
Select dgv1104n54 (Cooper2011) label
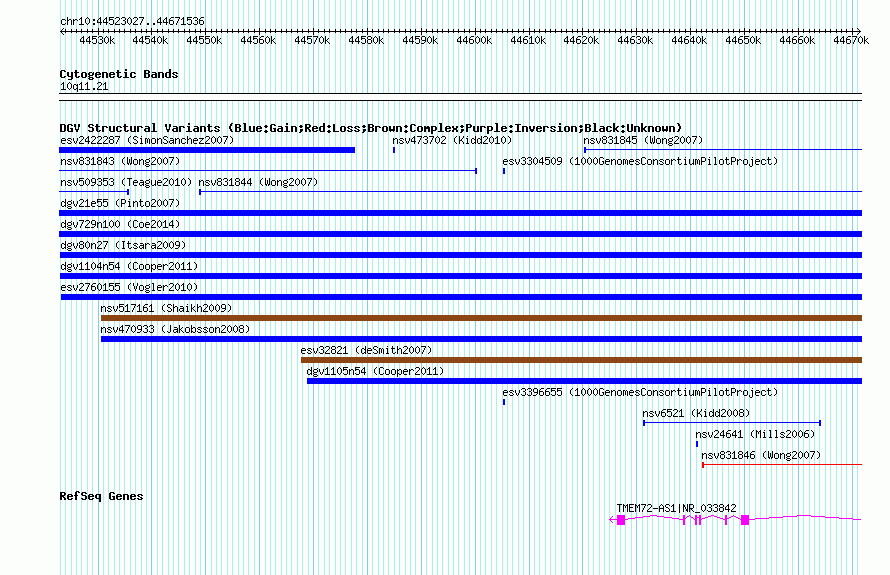tap(129, 266)
